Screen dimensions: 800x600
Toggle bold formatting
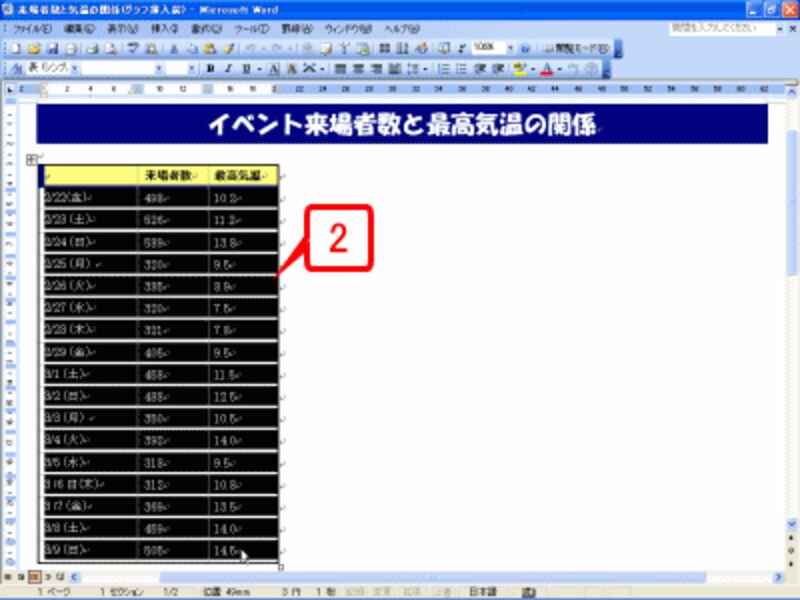(x=209, y=70)
